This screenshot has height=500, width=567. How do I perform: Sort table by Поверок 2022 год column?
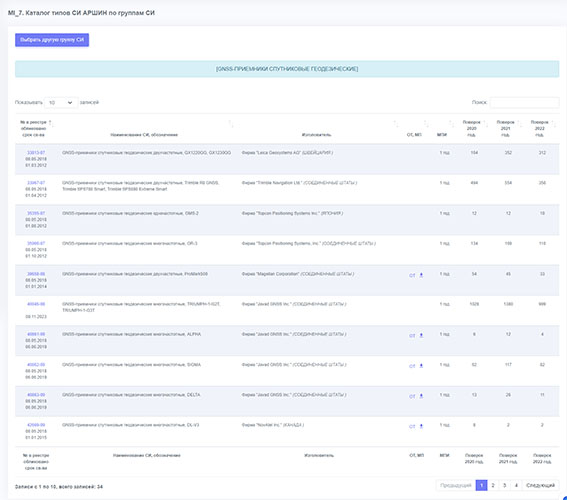tap(554, 124)
